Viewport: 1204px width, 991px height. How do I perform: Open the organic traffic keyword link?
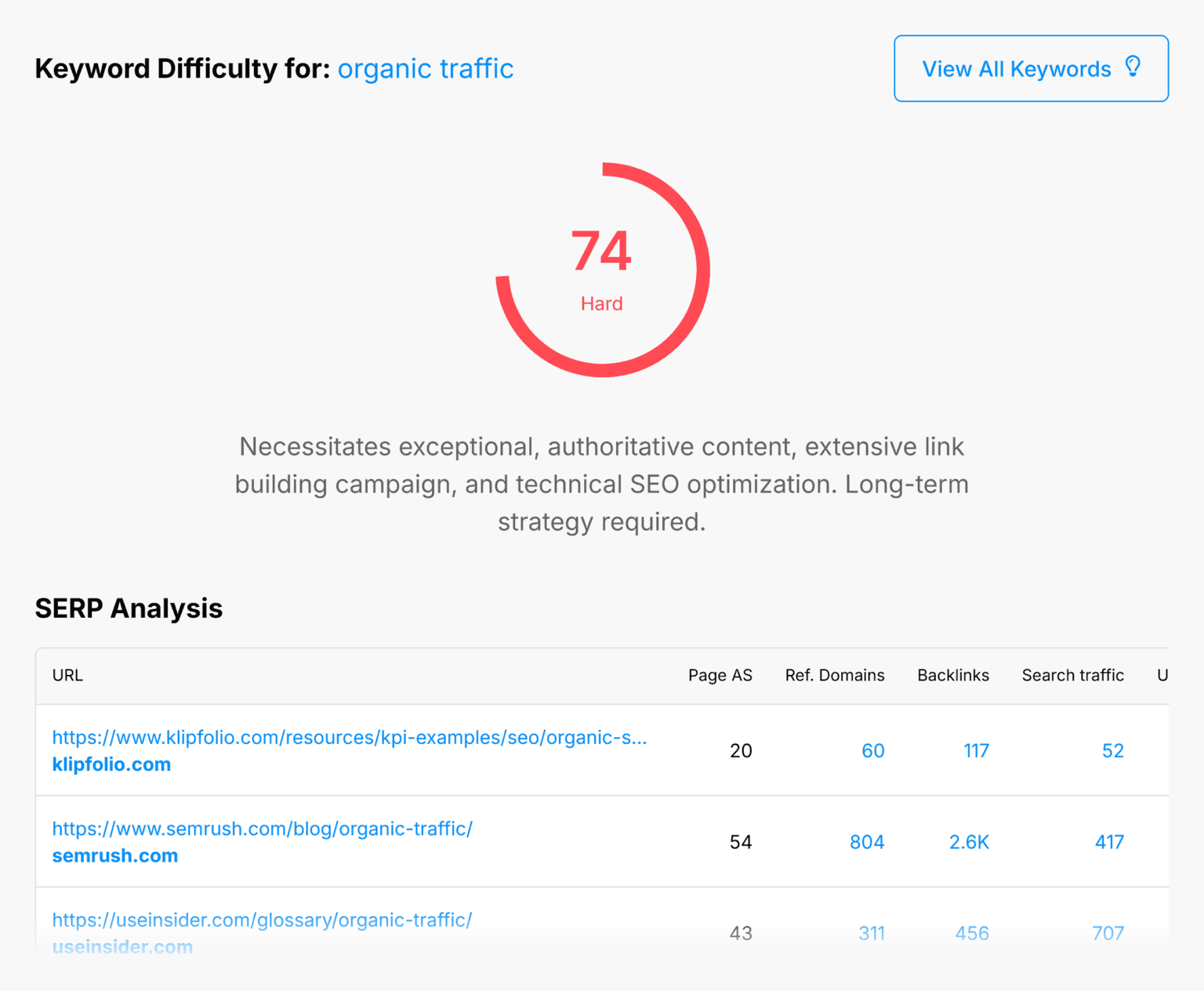[426, 69]
